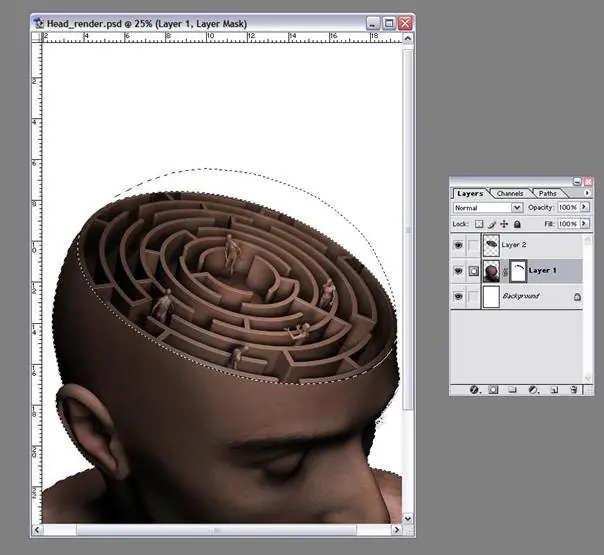Click the Delete layer trash icon
The width and height of the screenshot is (604, 555).
[x=574, y=389]
